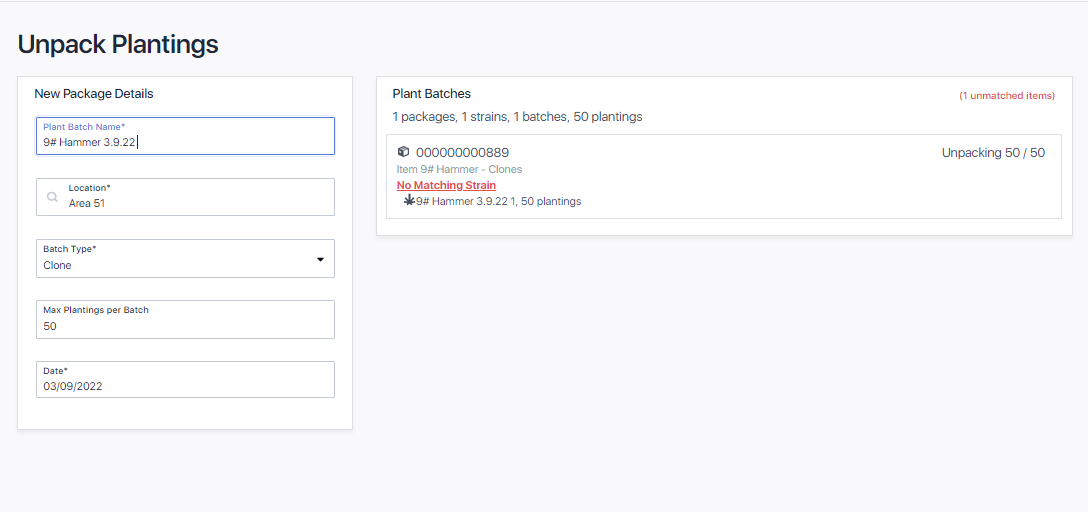Click the package box icon beside 000000000889
The width and height of the screenshot is (1088, 512).
[x=403, y=152]
